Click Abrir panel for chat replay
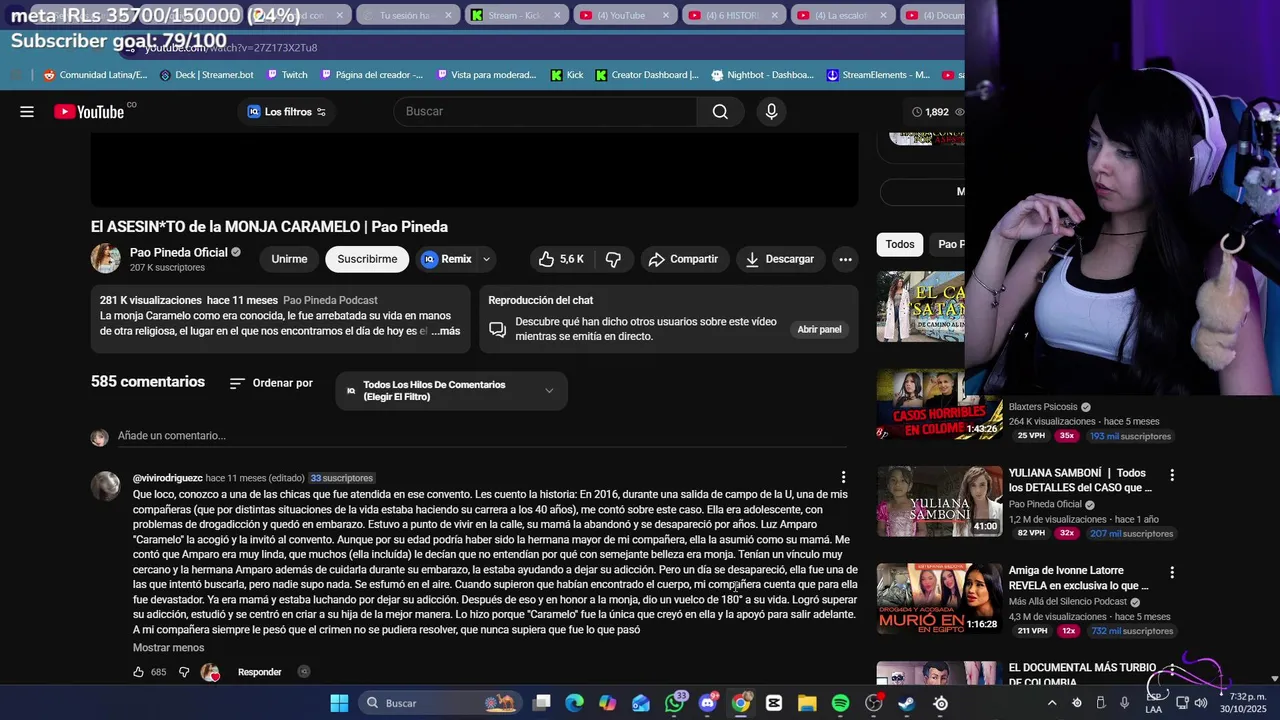 click(x=819, y=329)
